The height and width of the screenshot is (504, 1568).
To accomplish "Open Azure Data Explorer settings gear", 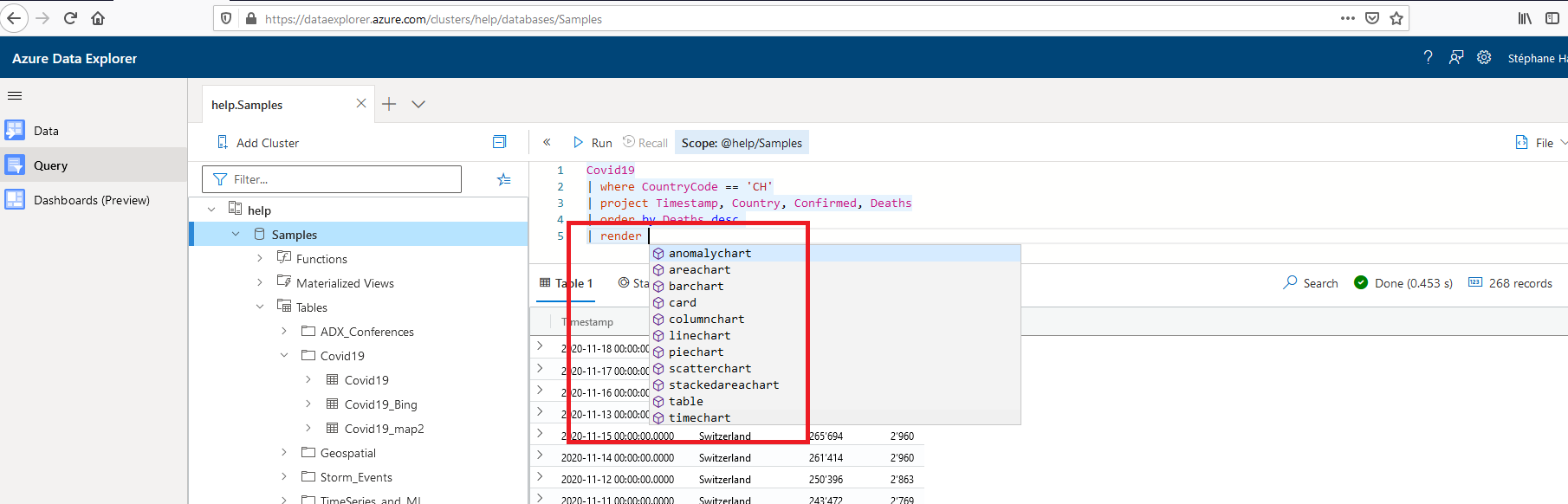I will (1484, 57).
